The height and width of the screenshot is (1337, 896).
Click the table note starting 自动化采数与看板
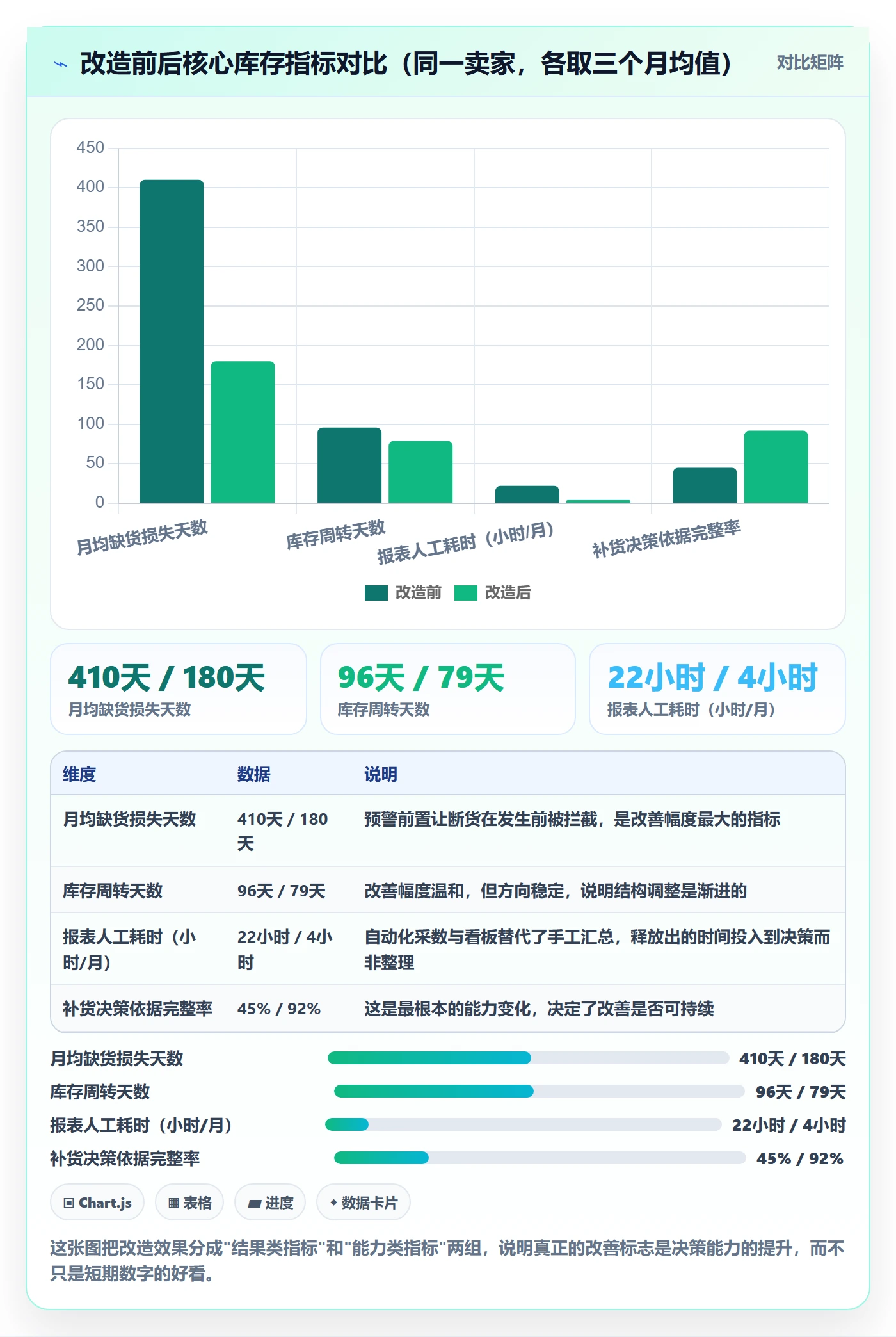tap(597, 950)
